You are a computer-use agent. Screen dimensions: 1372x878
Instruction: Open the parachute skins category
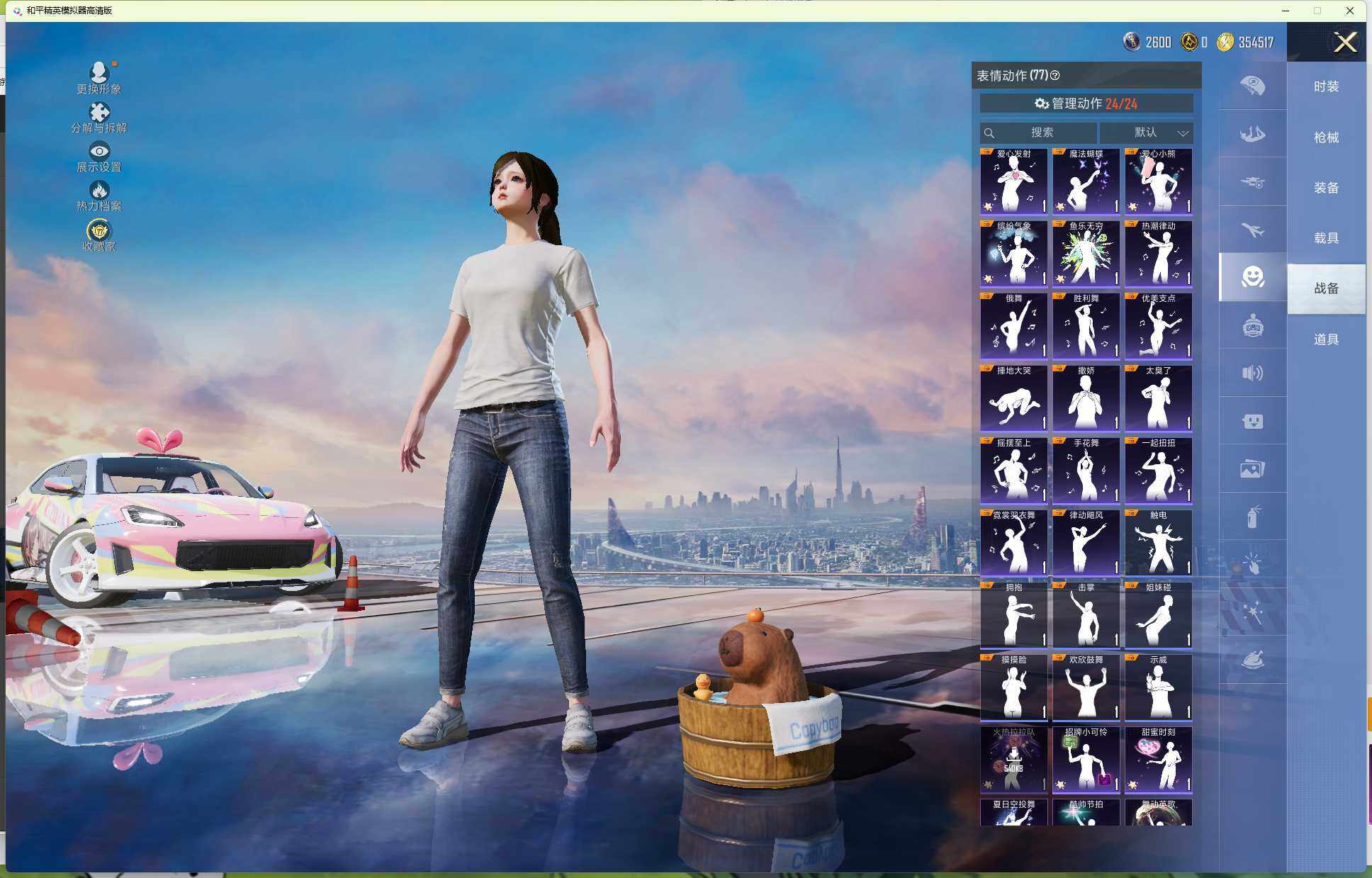coord(1252,86)
